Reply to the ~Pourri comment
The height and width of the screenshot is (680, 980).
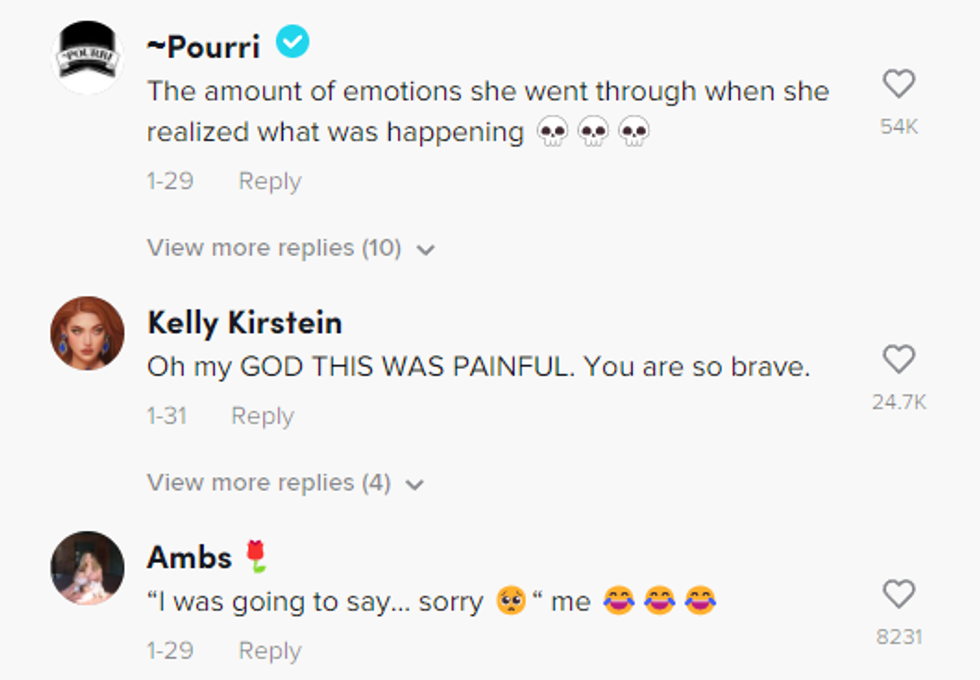tap(269, 181)
